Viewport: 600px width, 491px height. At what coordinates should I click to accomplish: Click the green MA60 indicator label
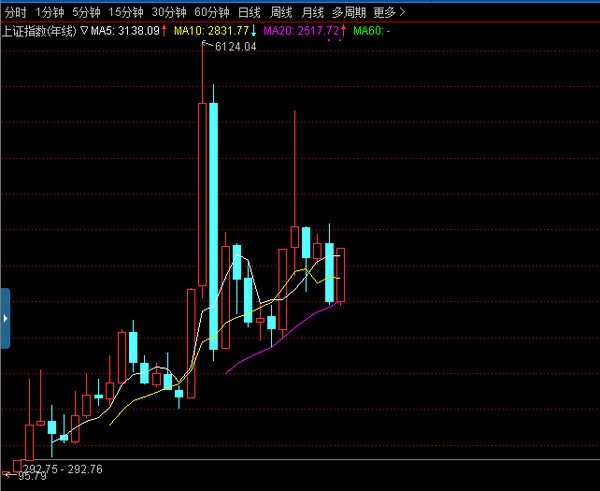pyautogui.click(x=371, y=31)
